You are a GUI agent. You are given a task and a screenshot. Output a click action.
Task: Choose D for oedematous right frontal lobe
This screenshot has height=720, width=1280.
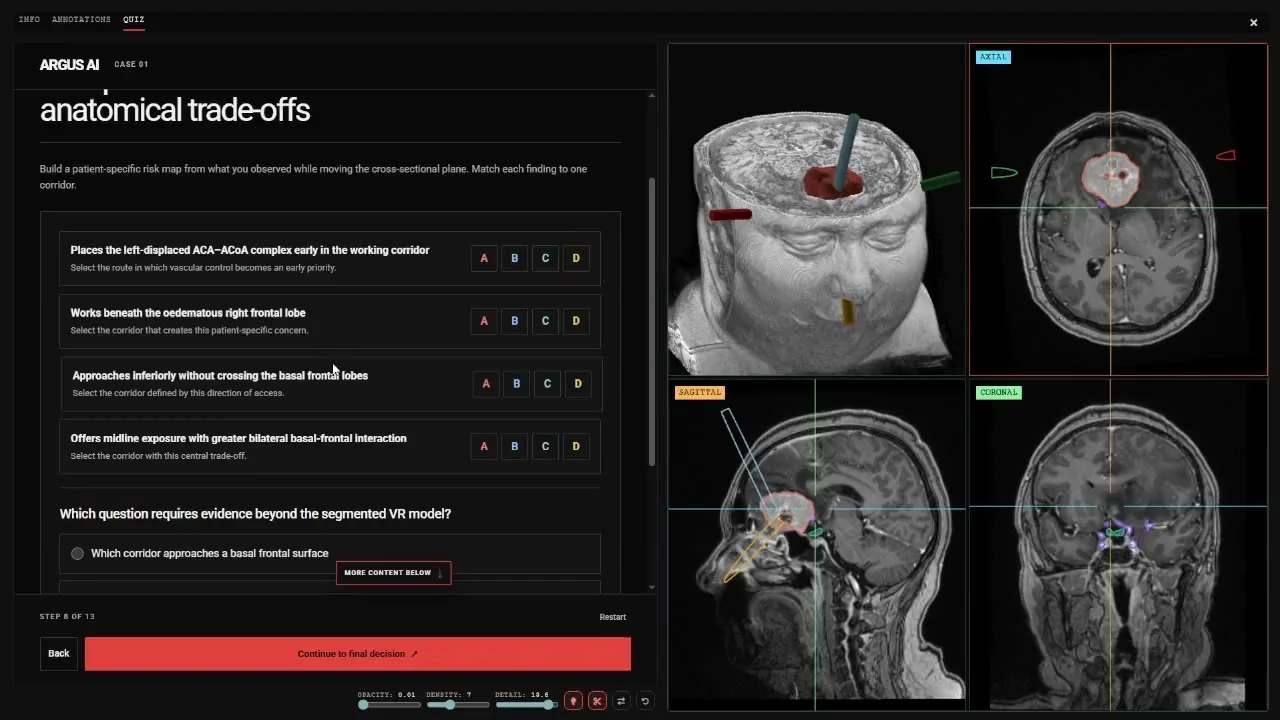coord(576,321)
